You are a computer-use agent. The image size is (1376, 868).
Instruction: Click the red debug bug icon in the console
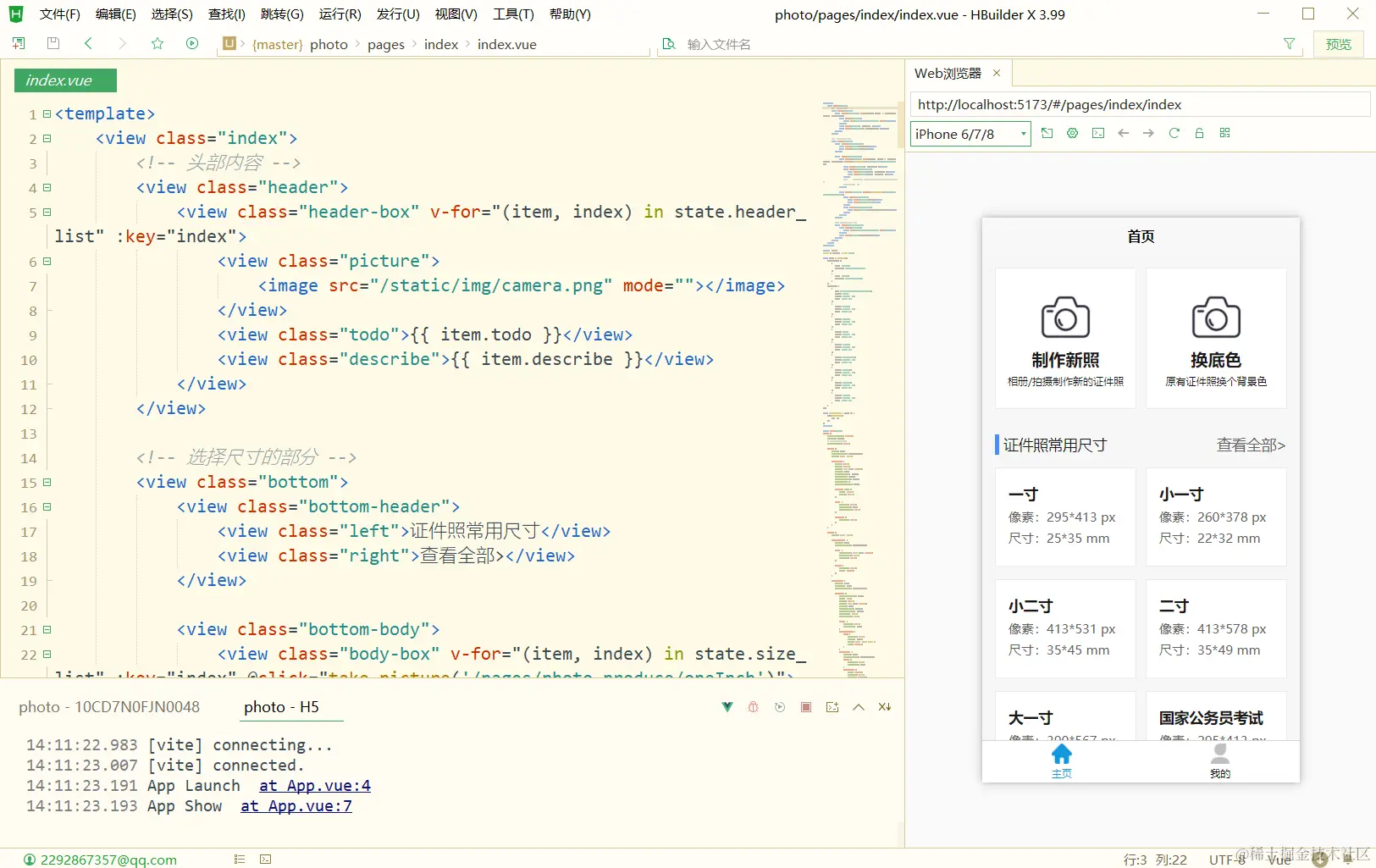click(754, 707)
